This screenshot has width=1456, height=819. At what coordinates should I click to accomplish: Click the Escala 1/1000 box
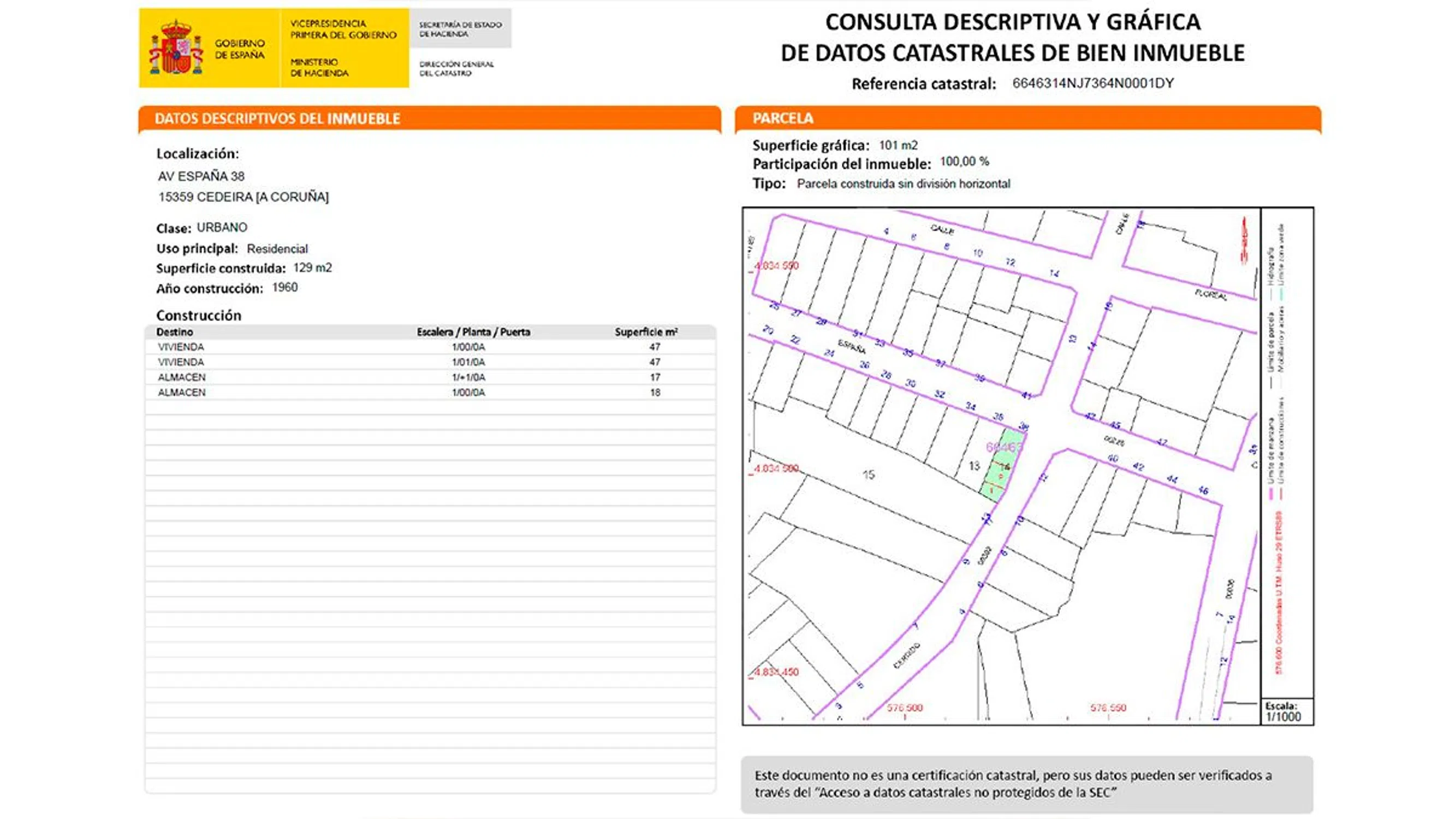point(1287,711)
